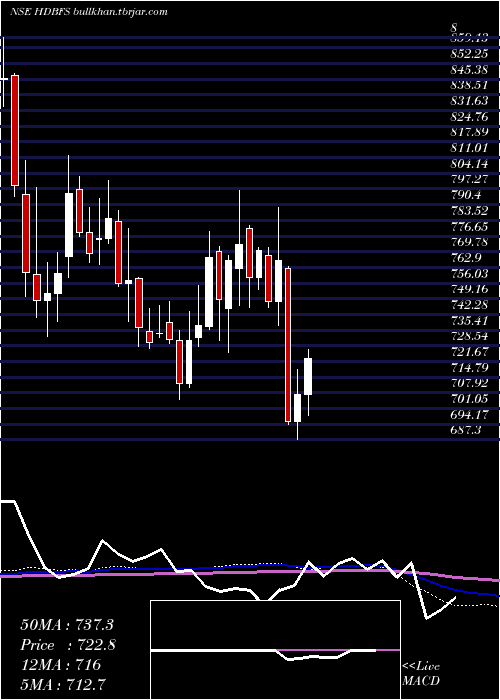Click the 5MA : 712.7 readout

click(63, 684)
